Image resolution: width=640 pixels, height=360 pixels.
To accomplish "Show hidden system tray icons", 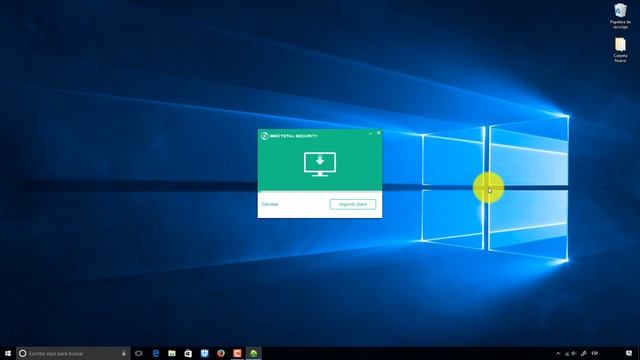I will tap(558, 353).
